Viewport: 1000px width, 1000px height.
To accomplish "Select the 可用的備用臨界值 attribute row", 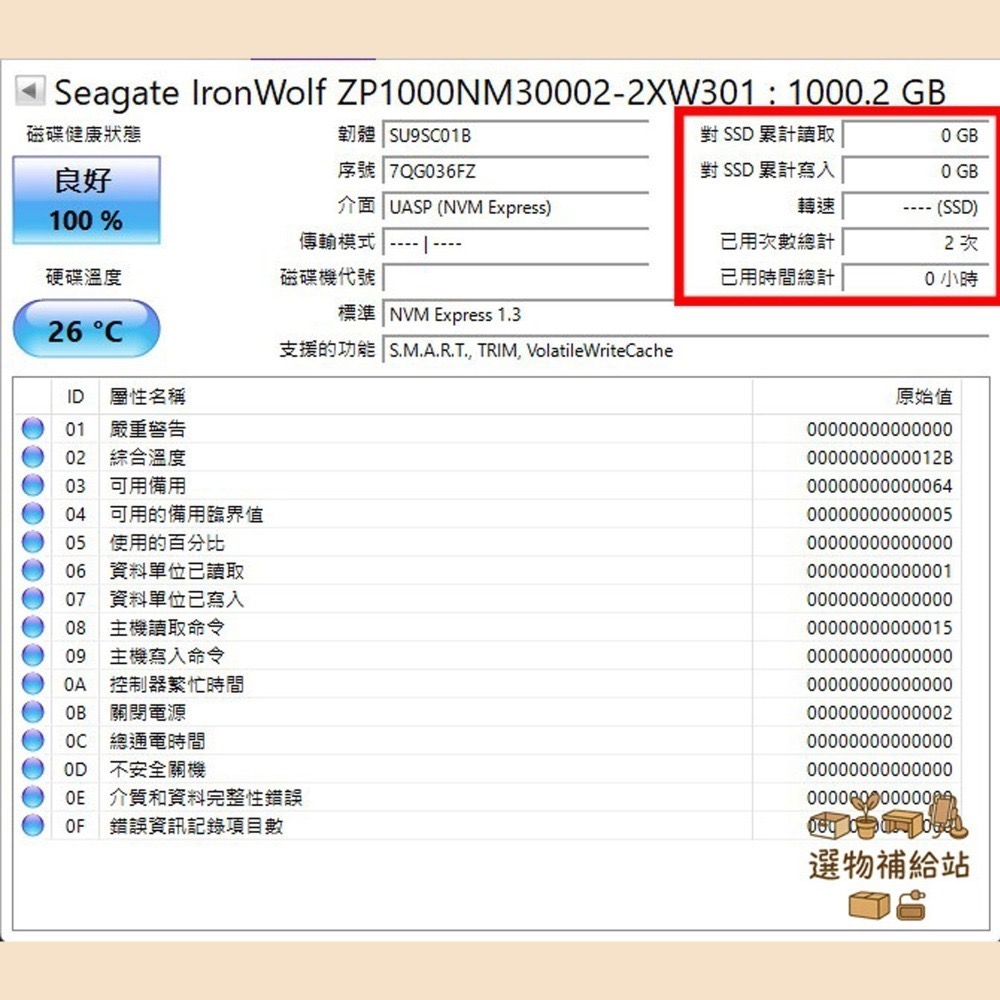I will 488,514.
